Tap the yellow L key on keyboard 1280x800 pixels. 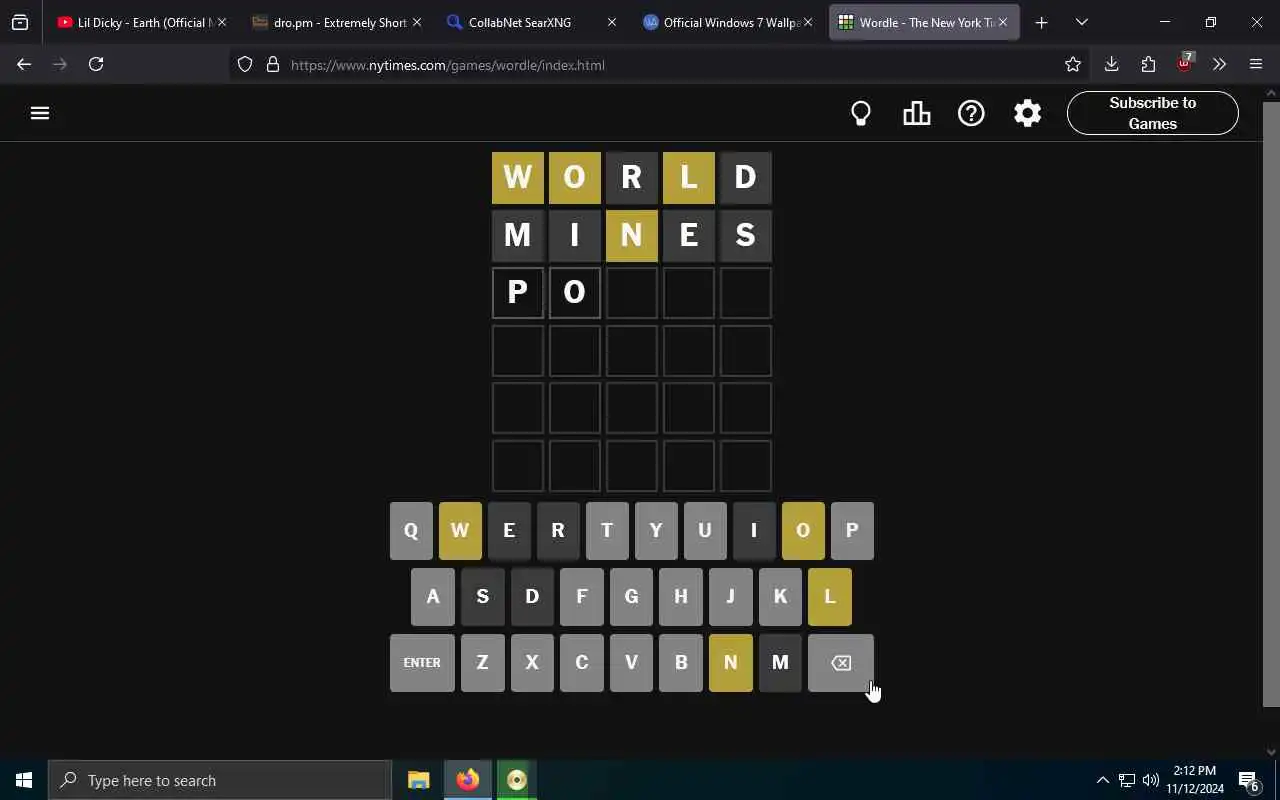830,597
